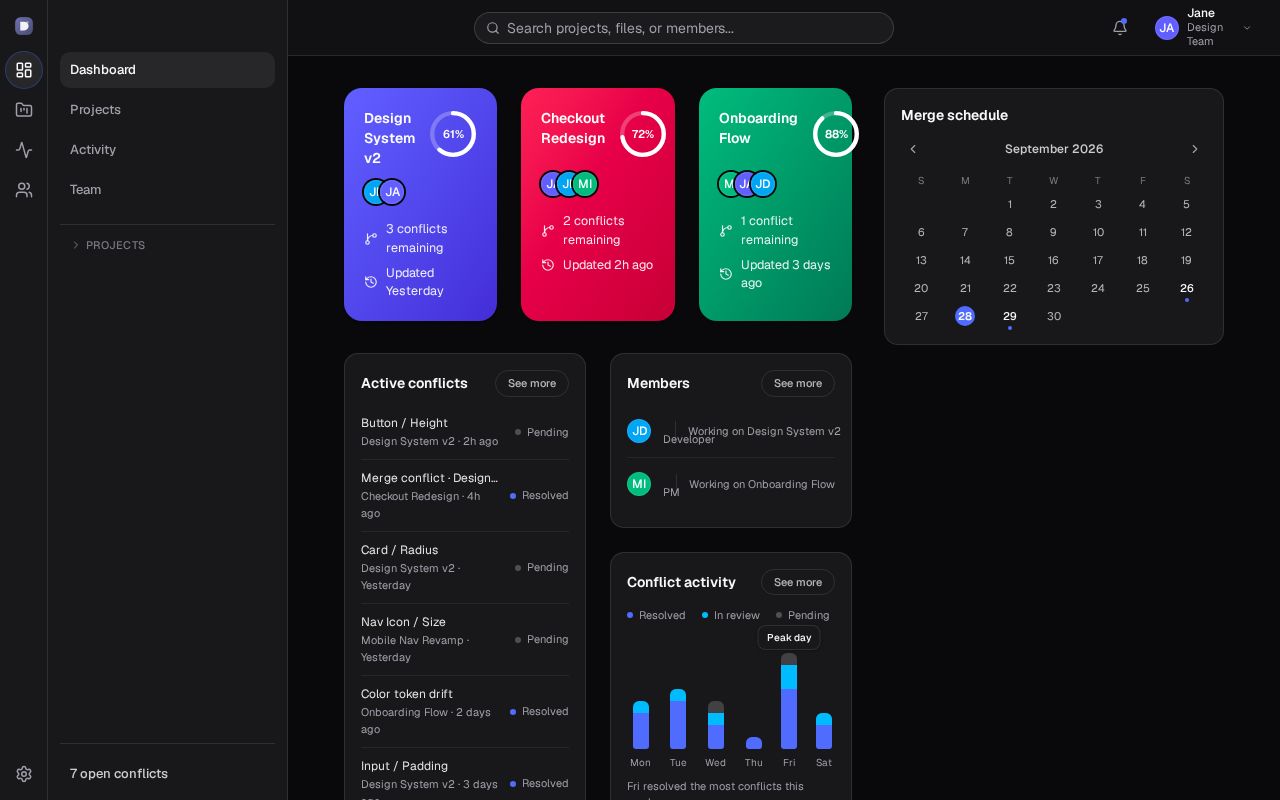Click the JD avatar in Members list
This screenshot has height=800, width=1280.
click(639, 431)
